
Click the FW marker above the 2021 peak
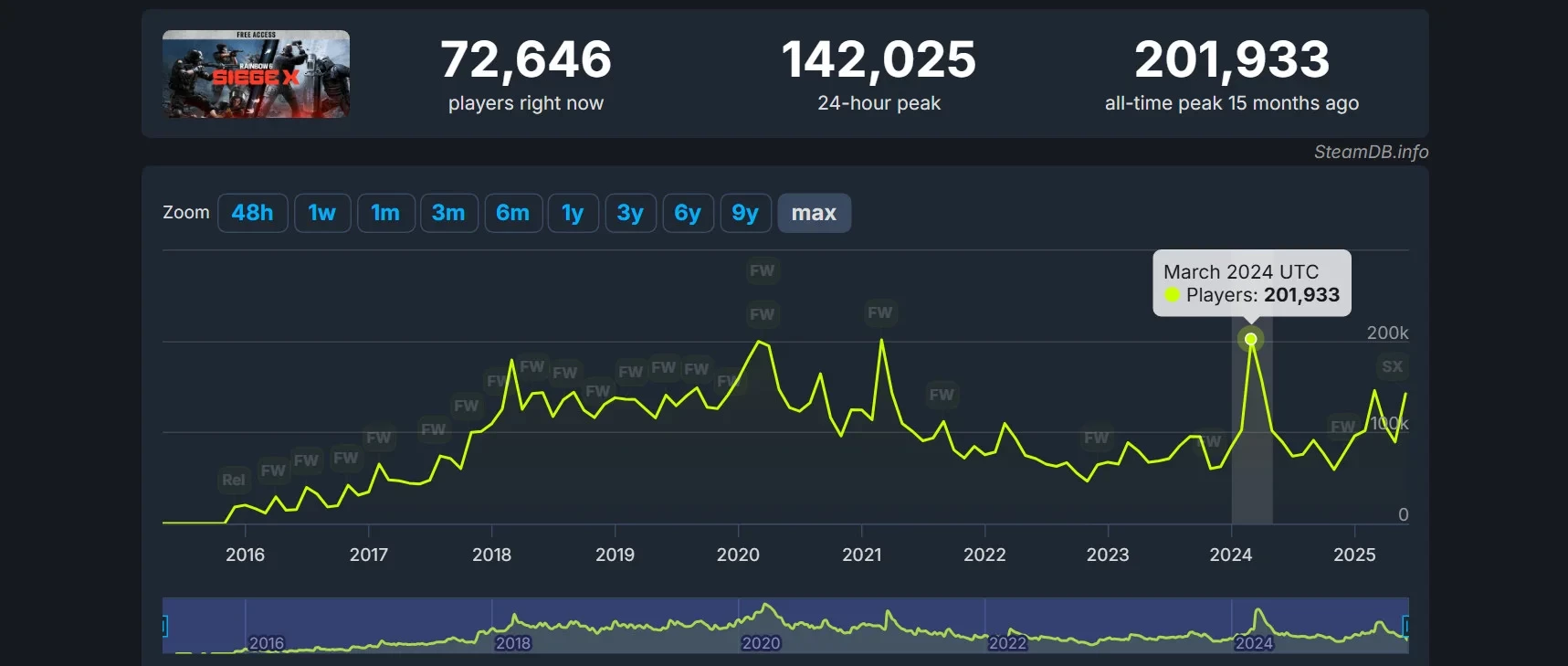point(879,312)
